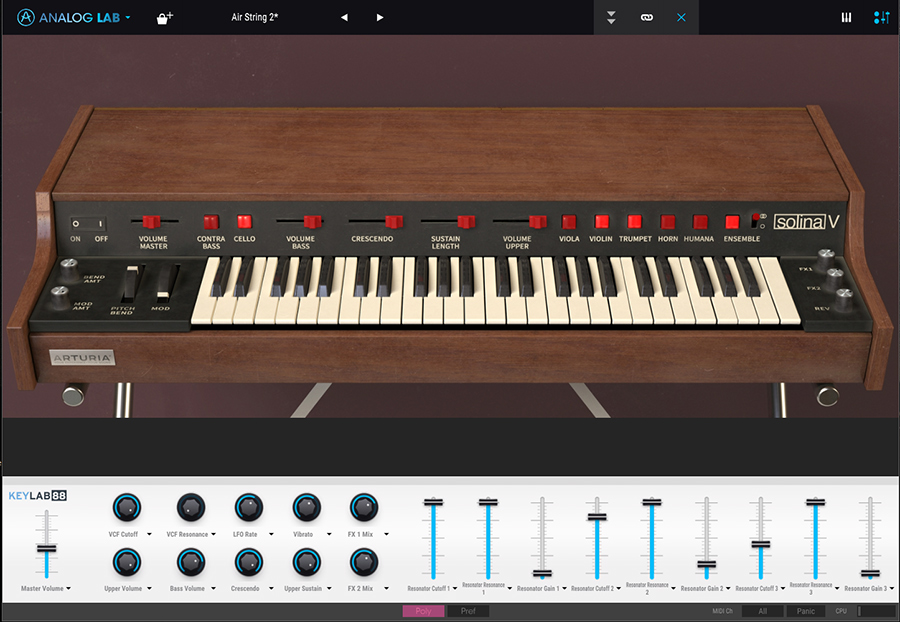Image resolution: width=900 pixels, height=622 pixels.
Task: Open the Resonator Cutoff 1 dropdown arrow
Action: (x=455, y=589)
